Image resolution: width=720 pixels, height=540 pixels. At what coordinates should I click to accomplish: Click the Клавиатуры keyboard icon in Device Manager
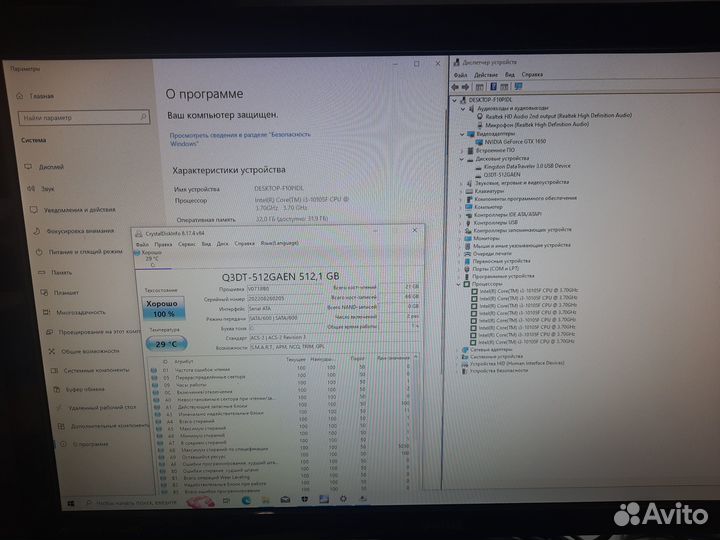469,191
